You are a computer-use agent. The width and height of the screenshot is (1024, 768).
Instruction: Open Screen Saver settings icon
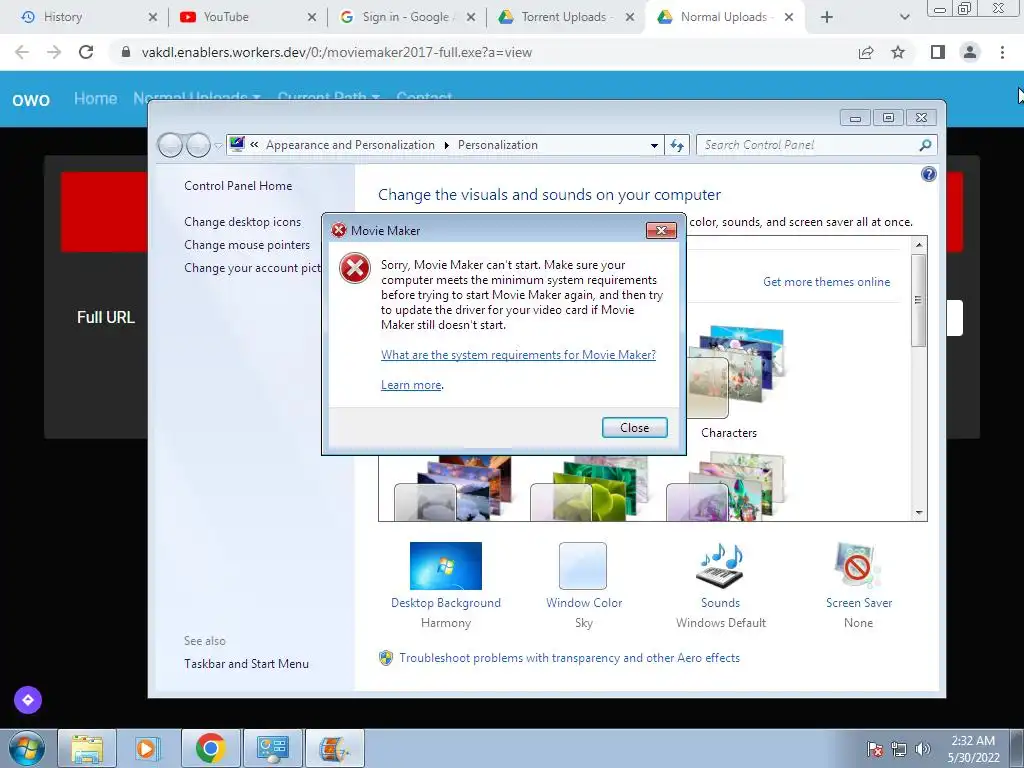pyautogui.click(x=857, y=566)
